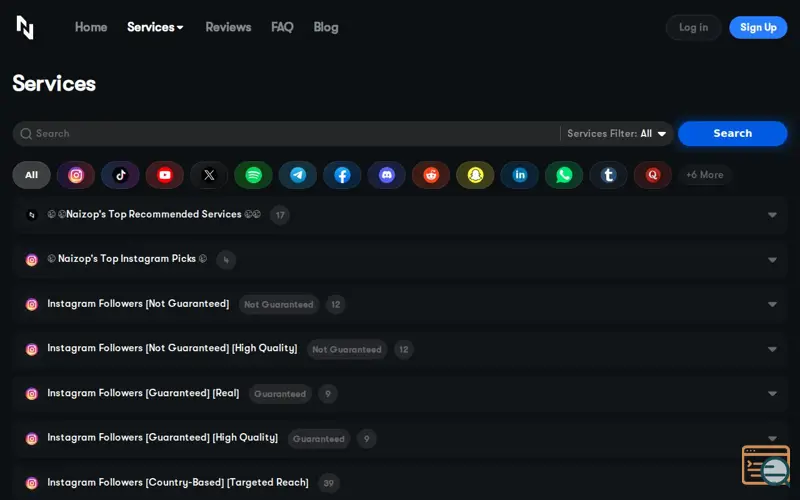Open the FAQ page

[x=282, y=27]
